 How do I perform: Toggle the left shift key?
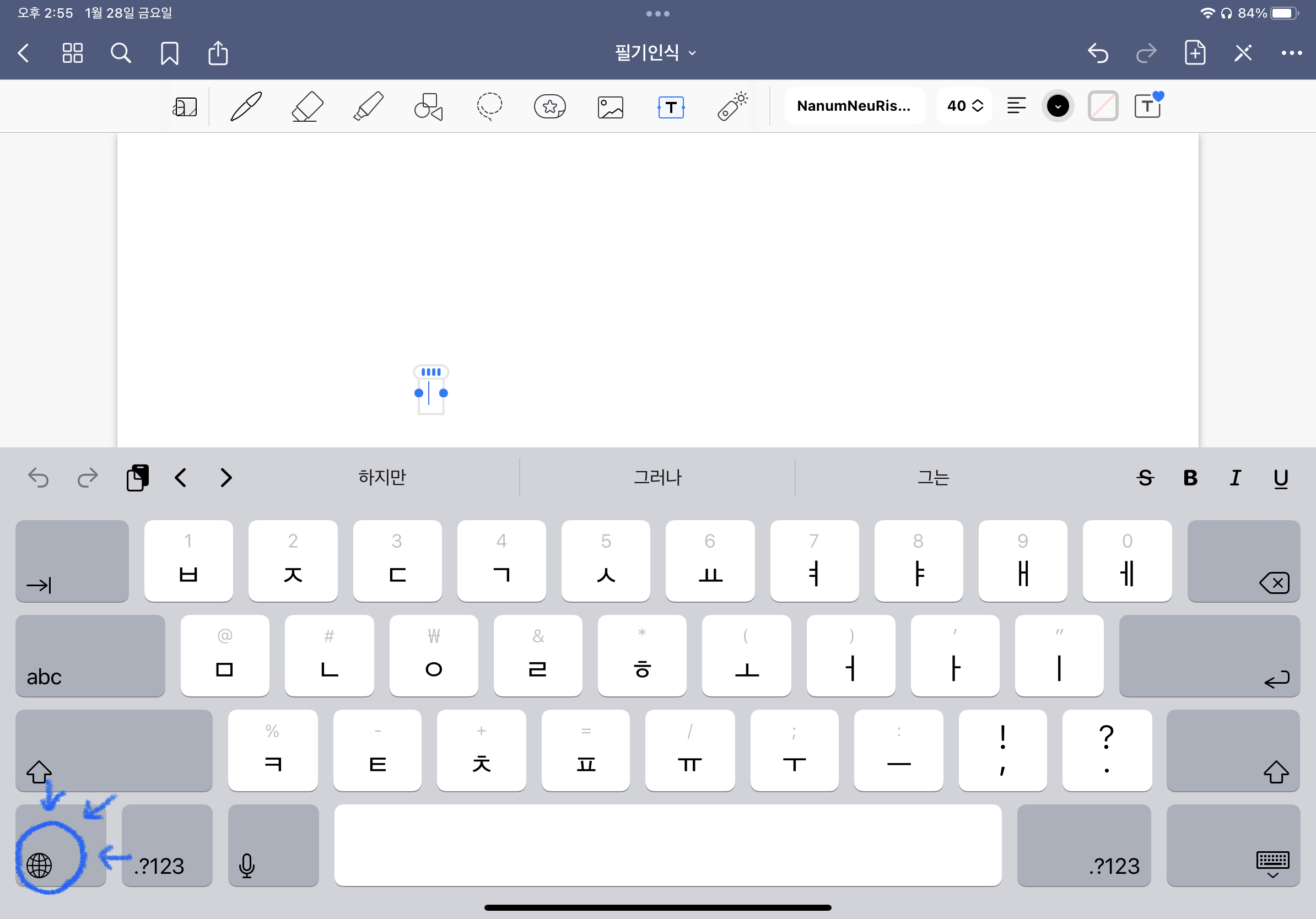click(114, 750)
